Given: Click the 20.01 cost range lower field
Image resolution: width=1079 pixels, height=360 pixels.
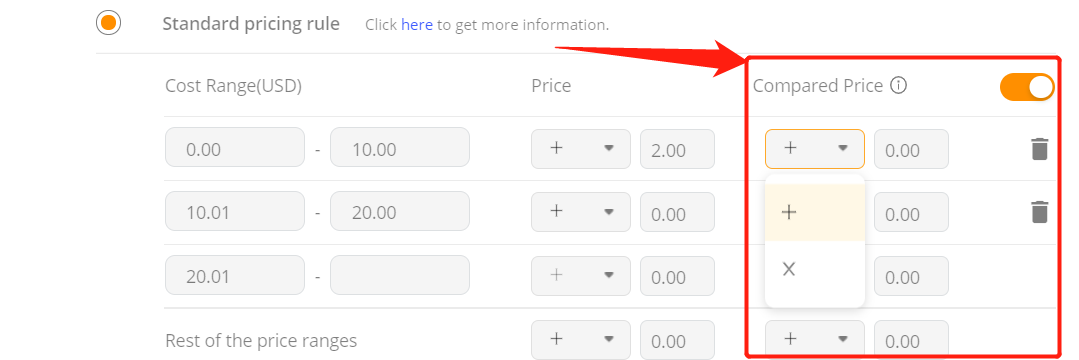Looking at the screenshot, I should [235, 275].
